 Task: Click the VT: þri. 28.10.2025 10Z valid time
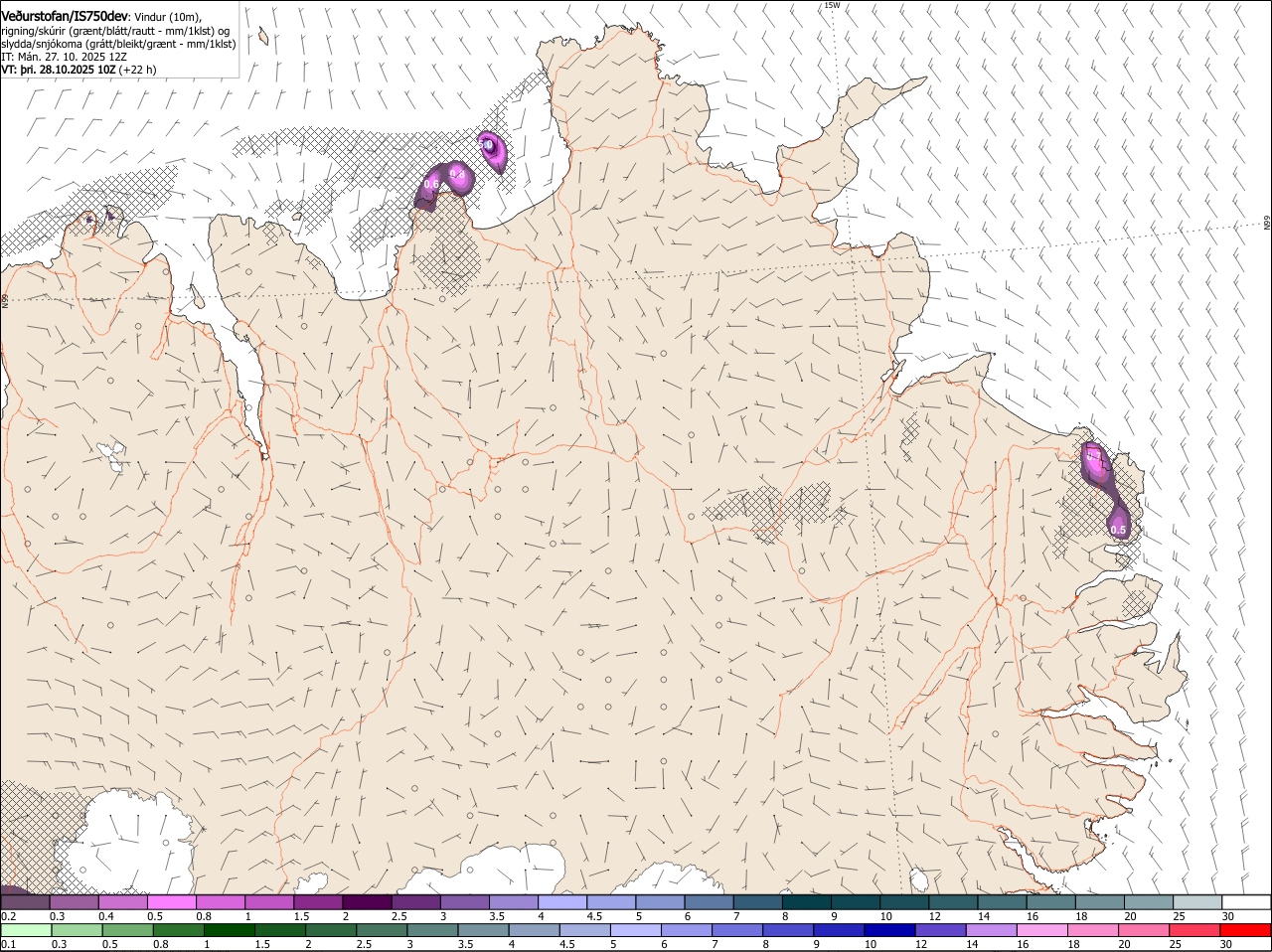coord(58,70)
